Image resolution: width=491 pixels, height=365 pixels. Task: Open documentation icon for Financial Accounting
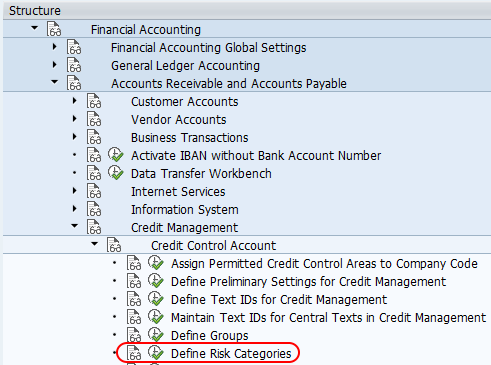pyautogui.click(x=54, y=29)
